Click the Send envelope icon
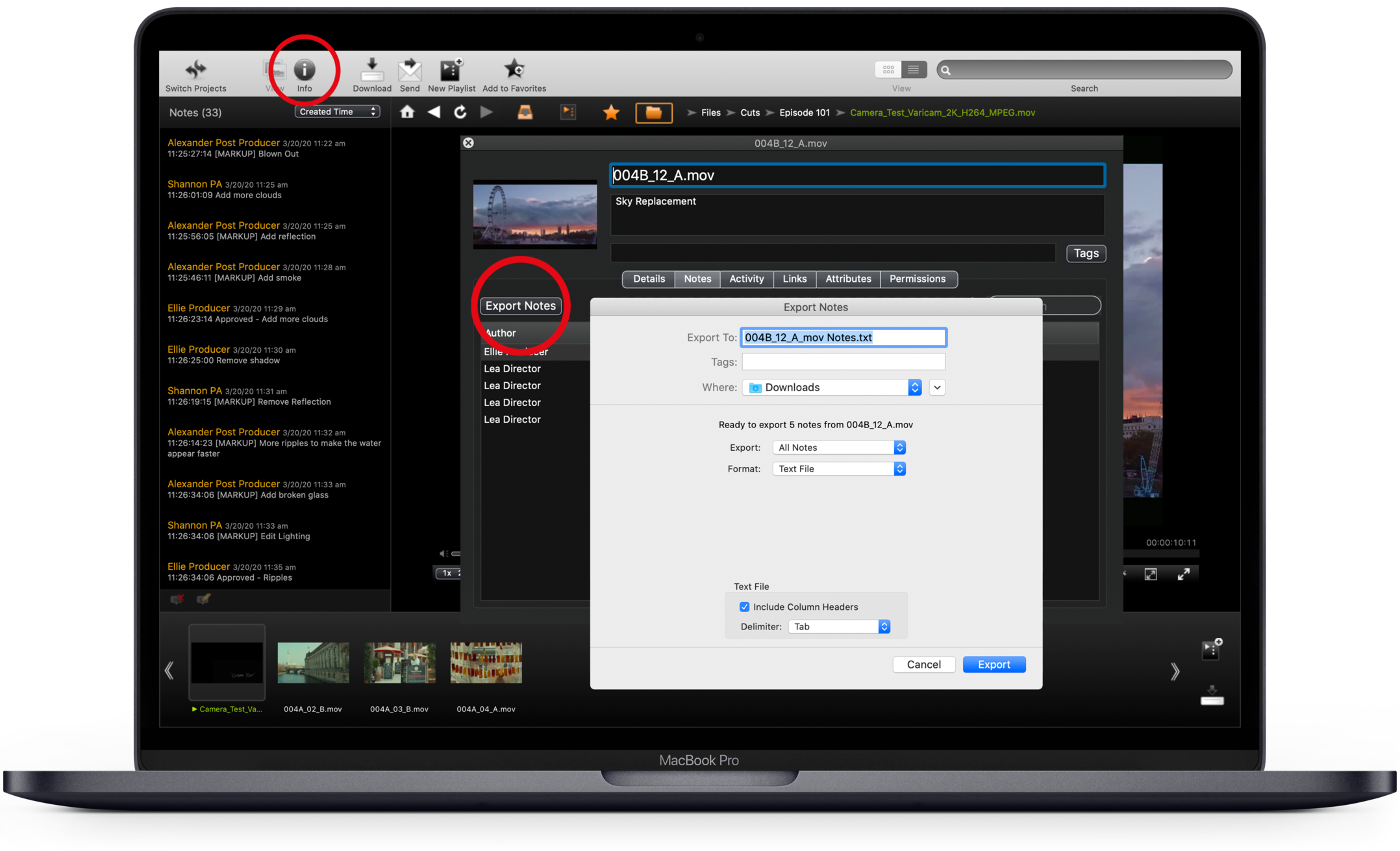 click(x=409, y=70)
